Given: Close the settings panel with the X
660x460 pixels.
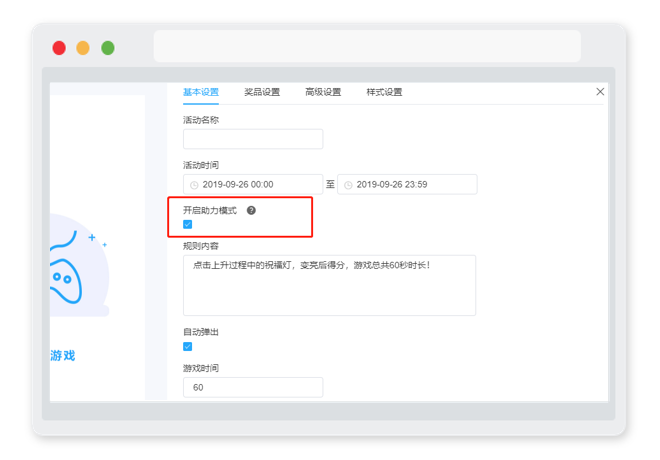Looking at the screenshot, I should coord(600,92).
